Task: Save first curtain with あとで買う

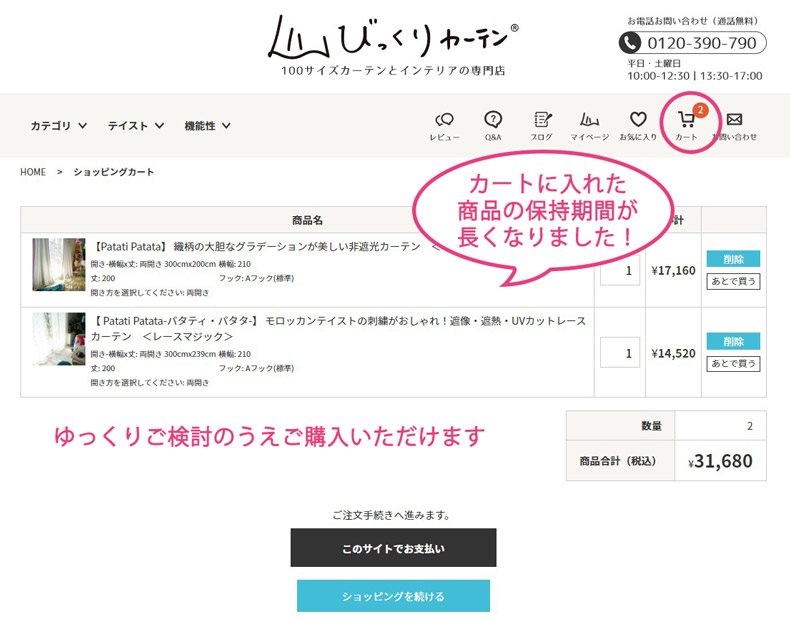Action: [733, 281]
